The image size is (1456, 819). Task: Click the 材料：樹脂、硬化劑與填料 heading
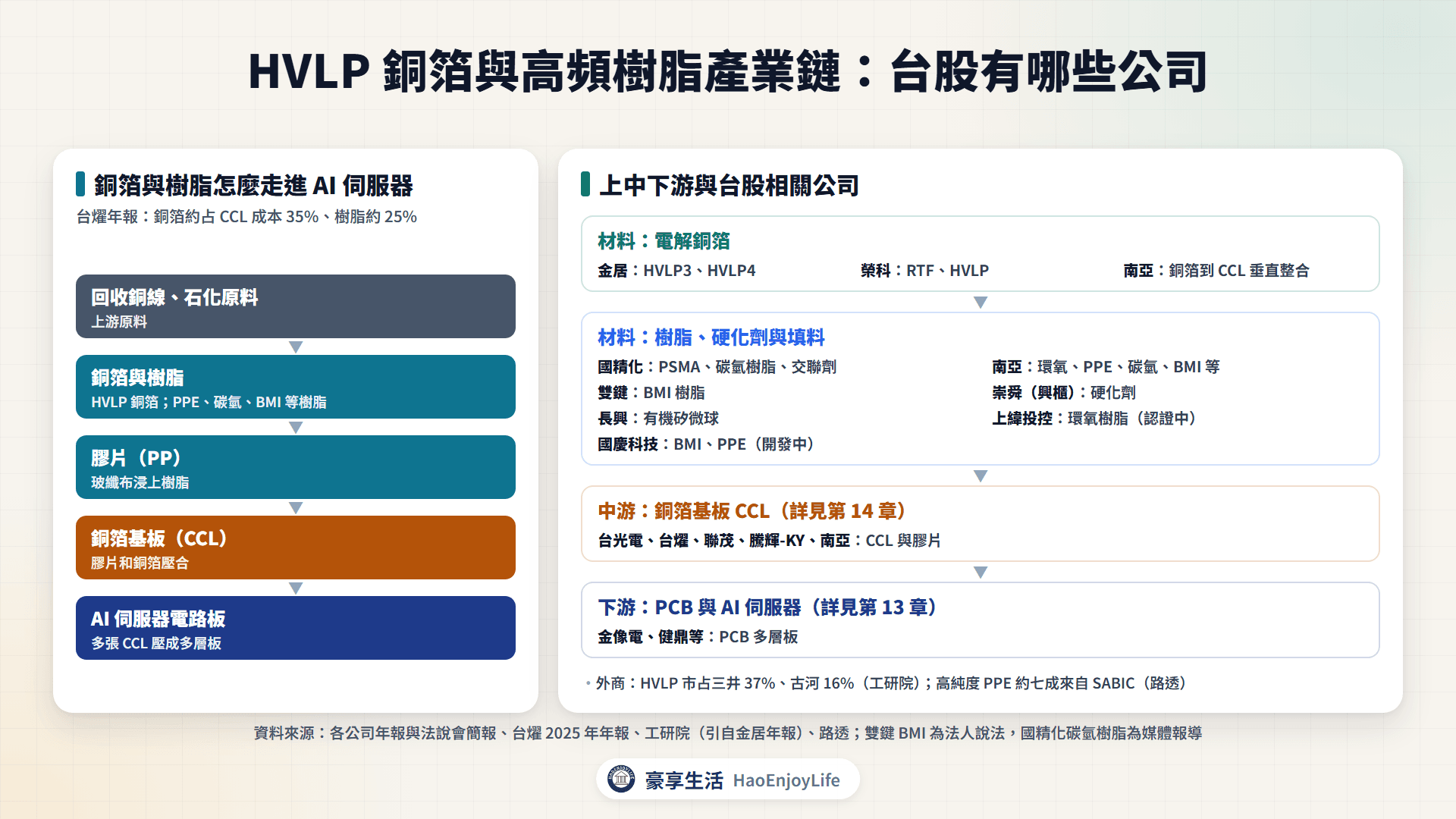(x=711, y=337)
